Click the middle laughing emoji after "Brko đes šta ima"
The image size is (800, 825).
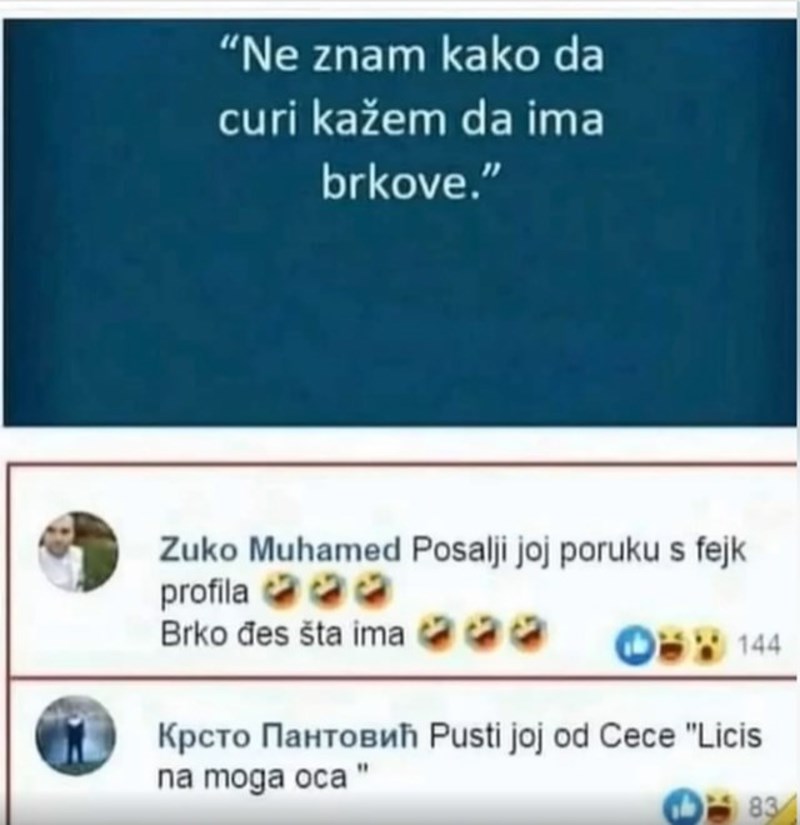[x=482, y=633]
